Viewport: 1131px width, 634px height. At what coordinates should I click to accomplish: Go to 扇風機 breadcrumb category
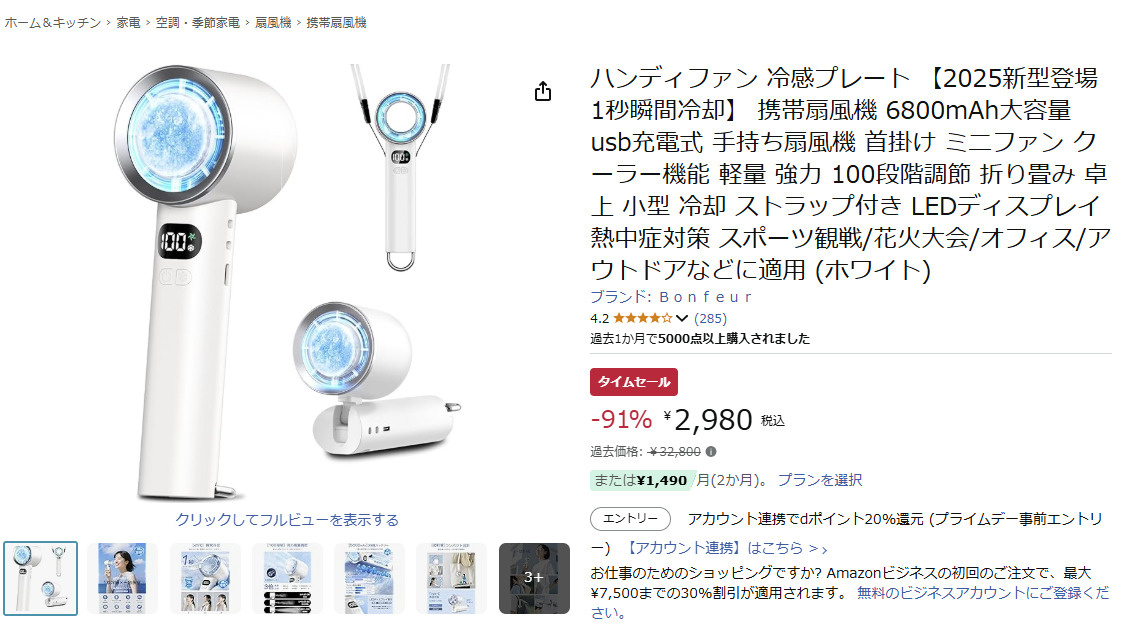tap(273, 23)
